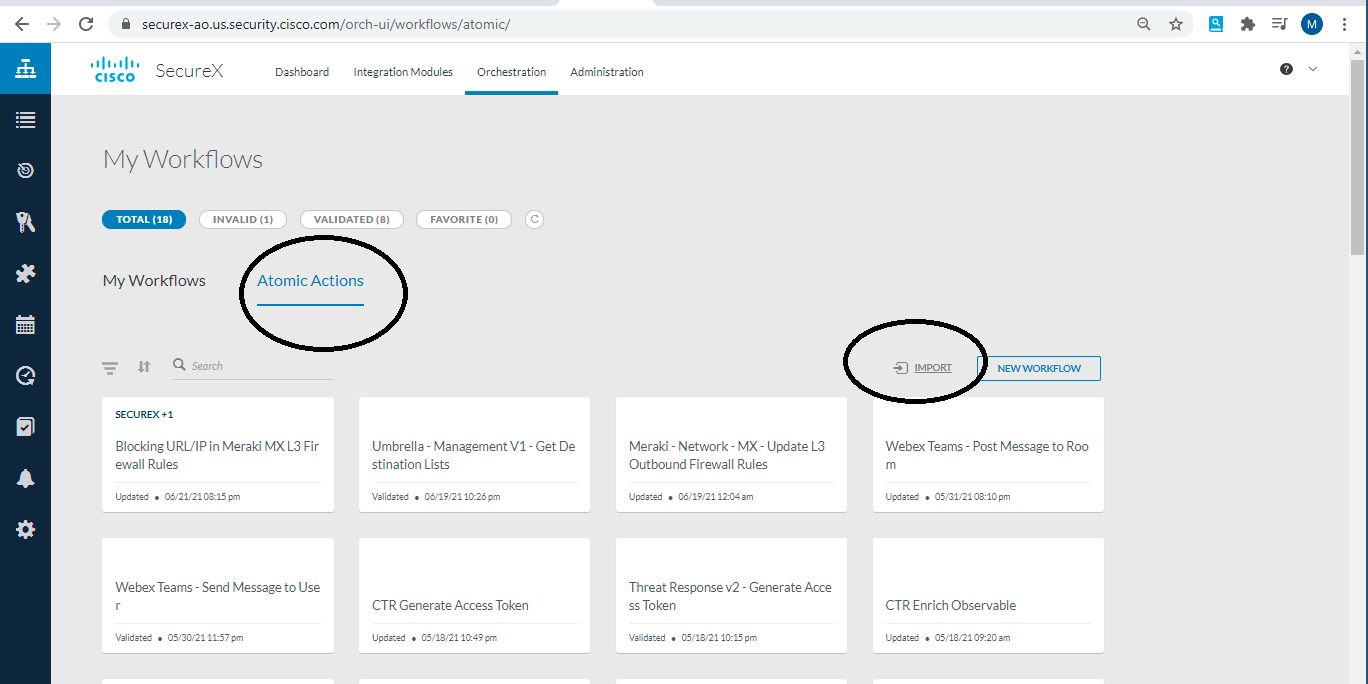
Task: Open the runs radar icon in sidebar
Action: click(25, 171)
